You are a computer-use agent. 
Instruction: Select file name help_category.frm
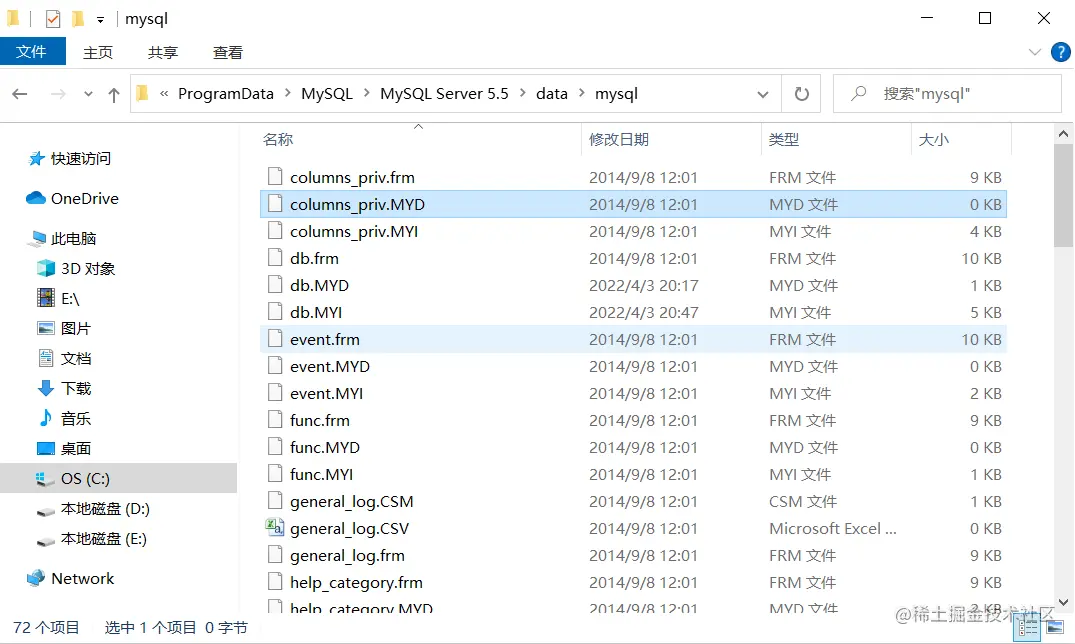[356, 582]
